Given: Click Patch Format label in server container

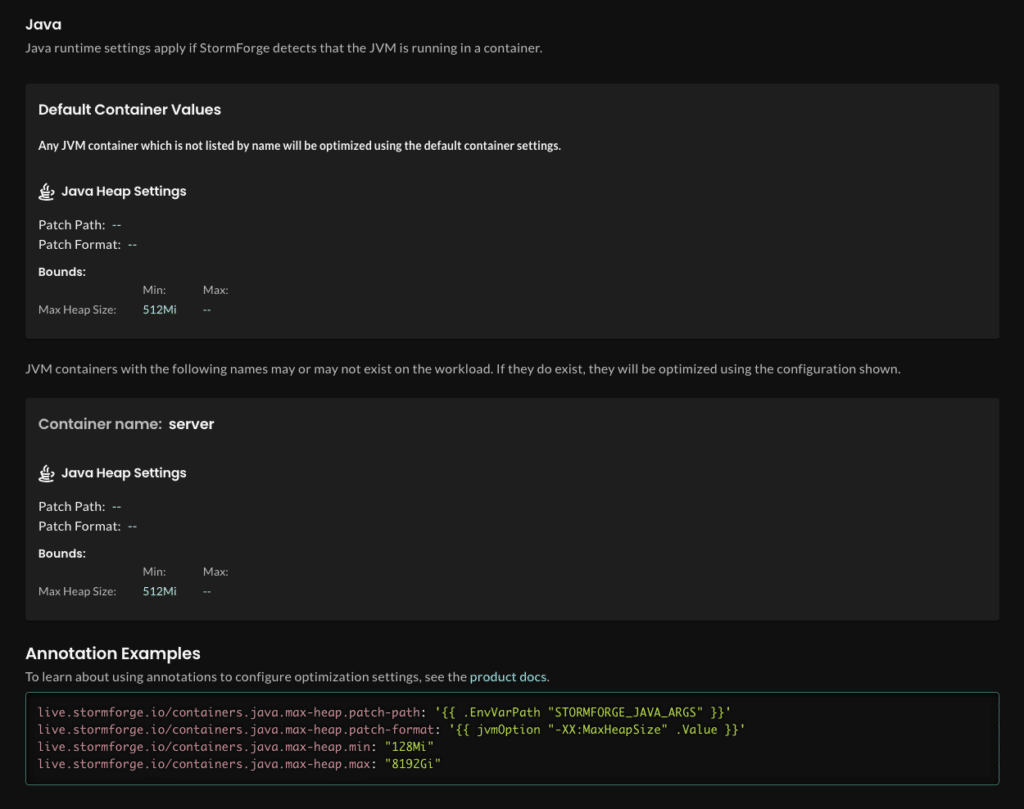Looking at the screenshot, I should 79,526.
